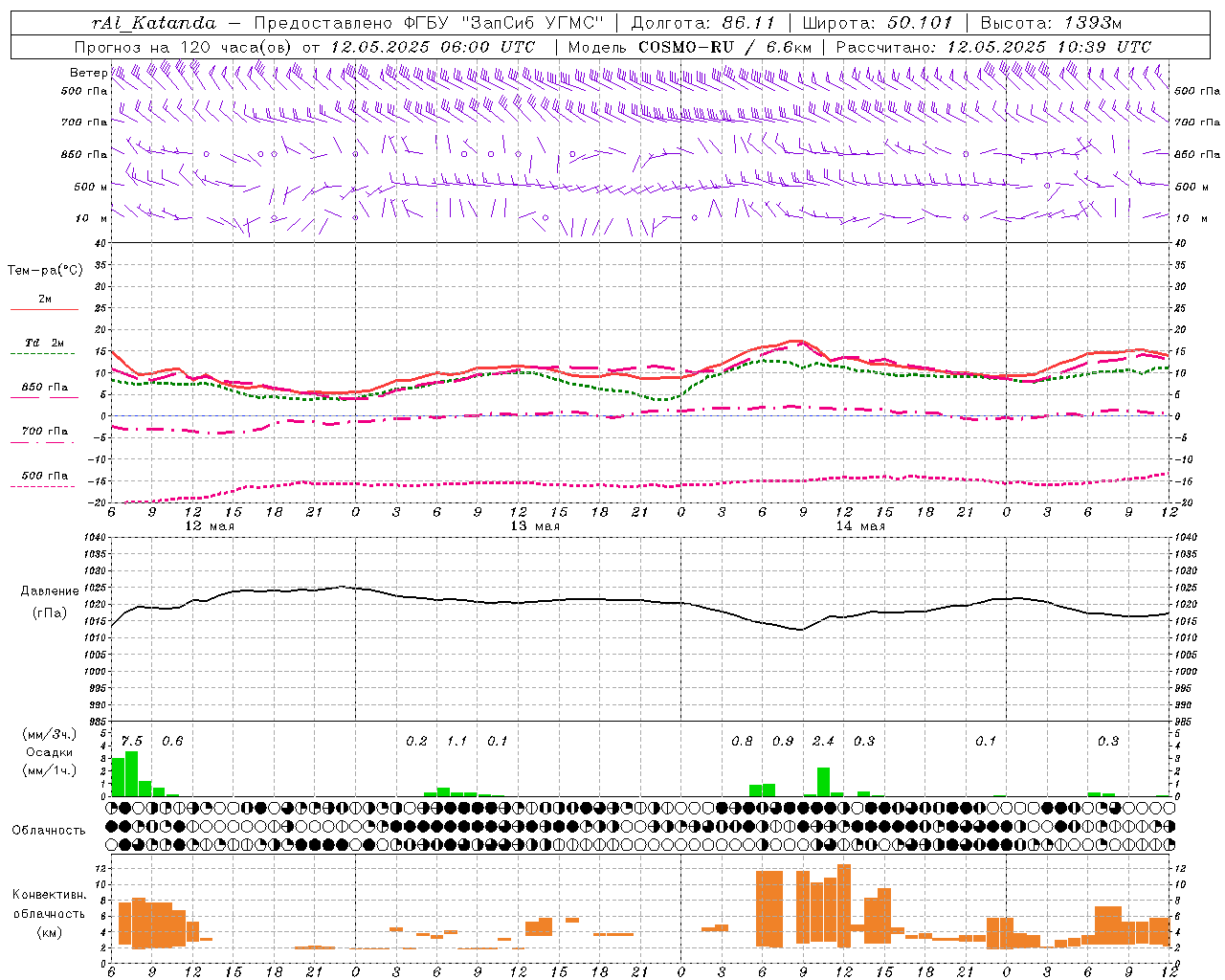Click the Высота: 1393м header field
The width and height of the screenshot is (1225, 980).
[x=1051, y=23]
